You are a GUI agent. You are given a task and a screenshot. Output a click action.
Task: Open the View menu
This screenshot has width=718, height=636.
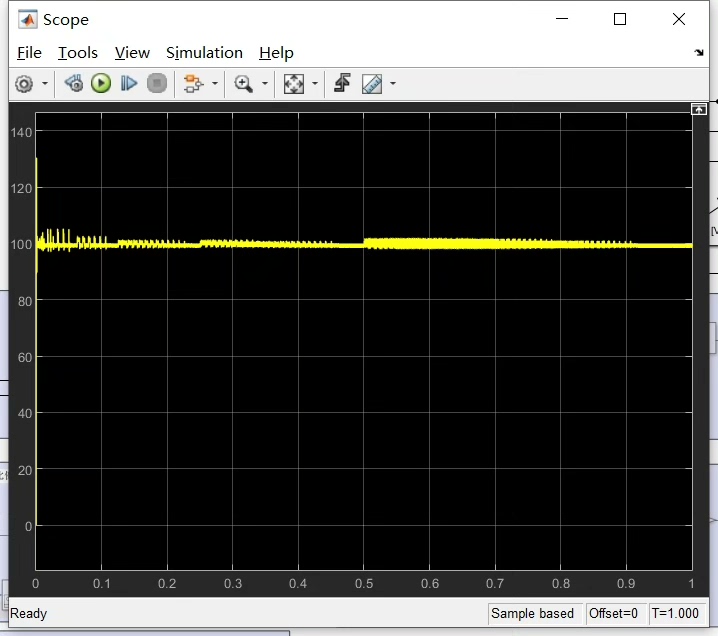132,53
